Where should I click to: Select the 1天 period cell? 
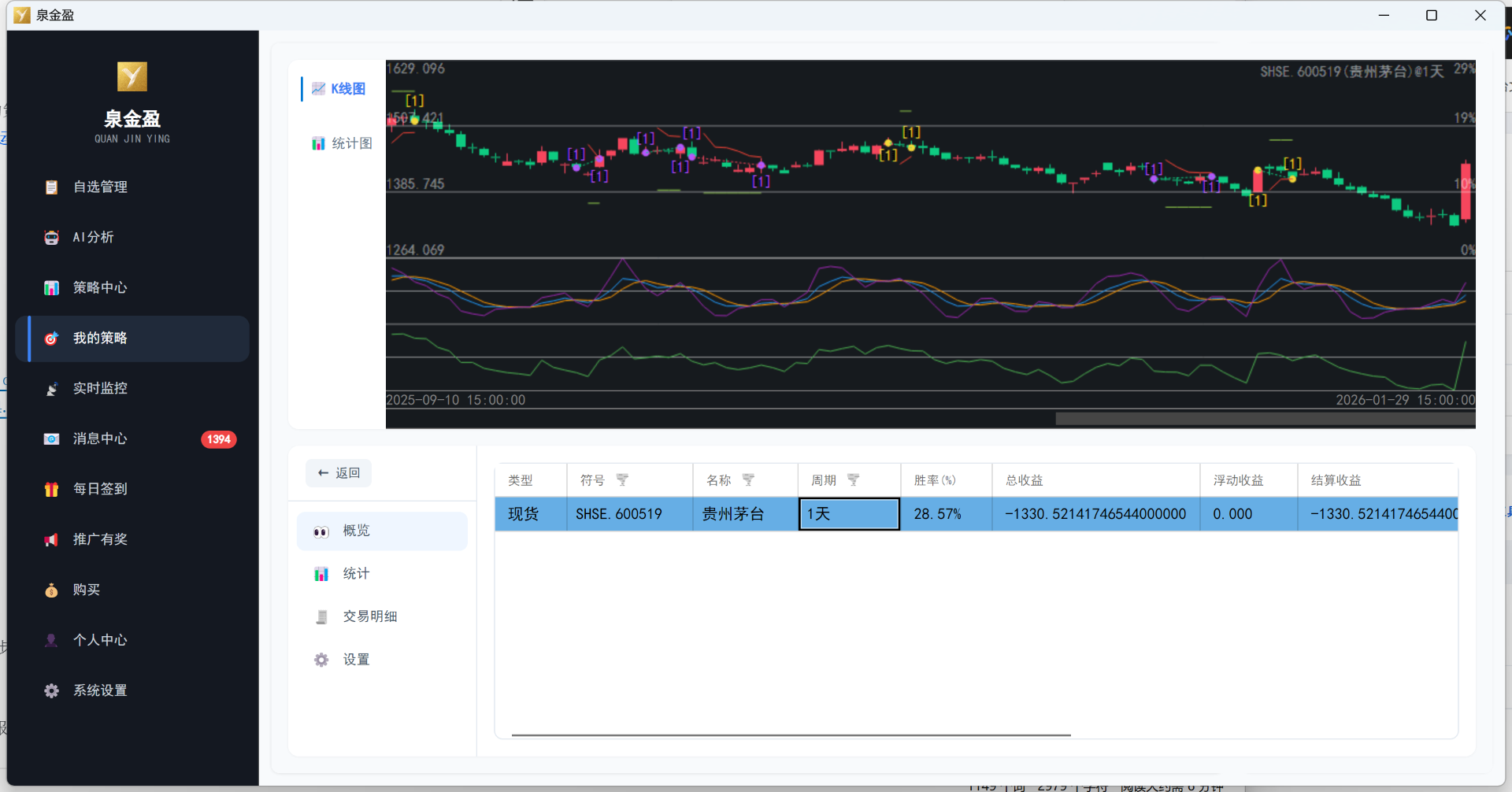point(849,514)
